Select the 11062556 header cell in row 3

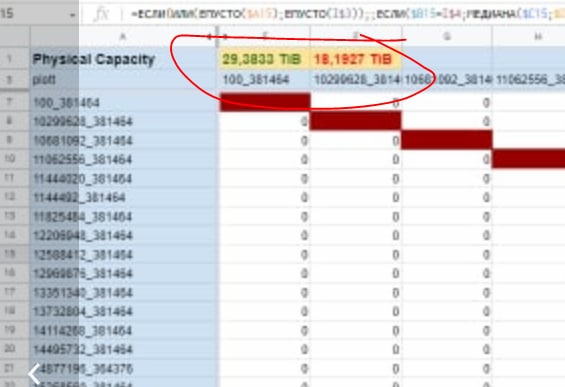[x=529, y=79]
